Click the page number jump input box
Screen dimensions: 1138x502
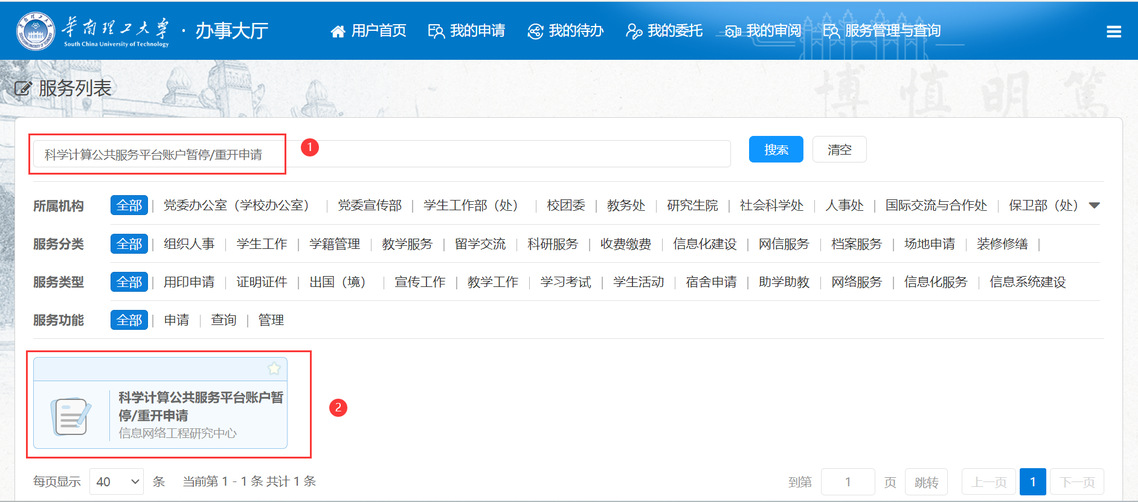pyautogui.click(x=848, y=482)
